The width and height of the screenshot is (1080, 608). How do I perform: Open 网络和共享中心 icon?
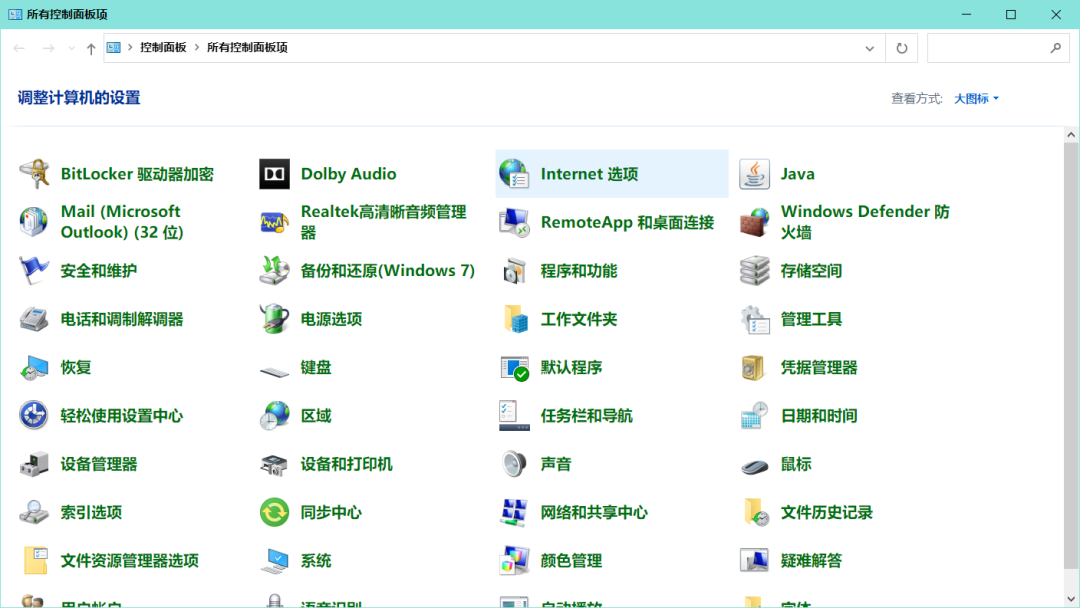point(514,512)
